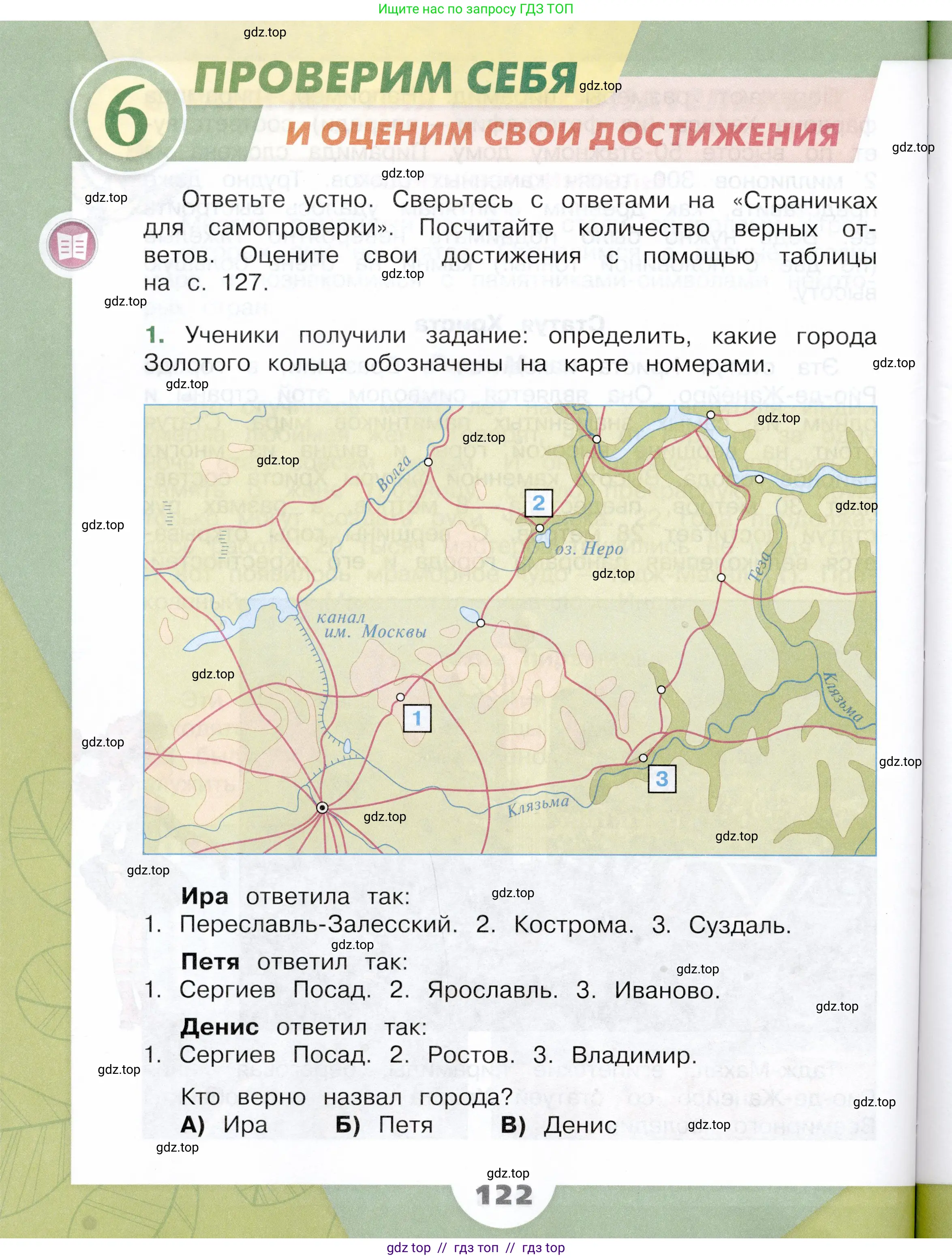Click the city dot on the Волга river
The image size is (952, 1259).
pyautogui.click(x=428, y=463)
